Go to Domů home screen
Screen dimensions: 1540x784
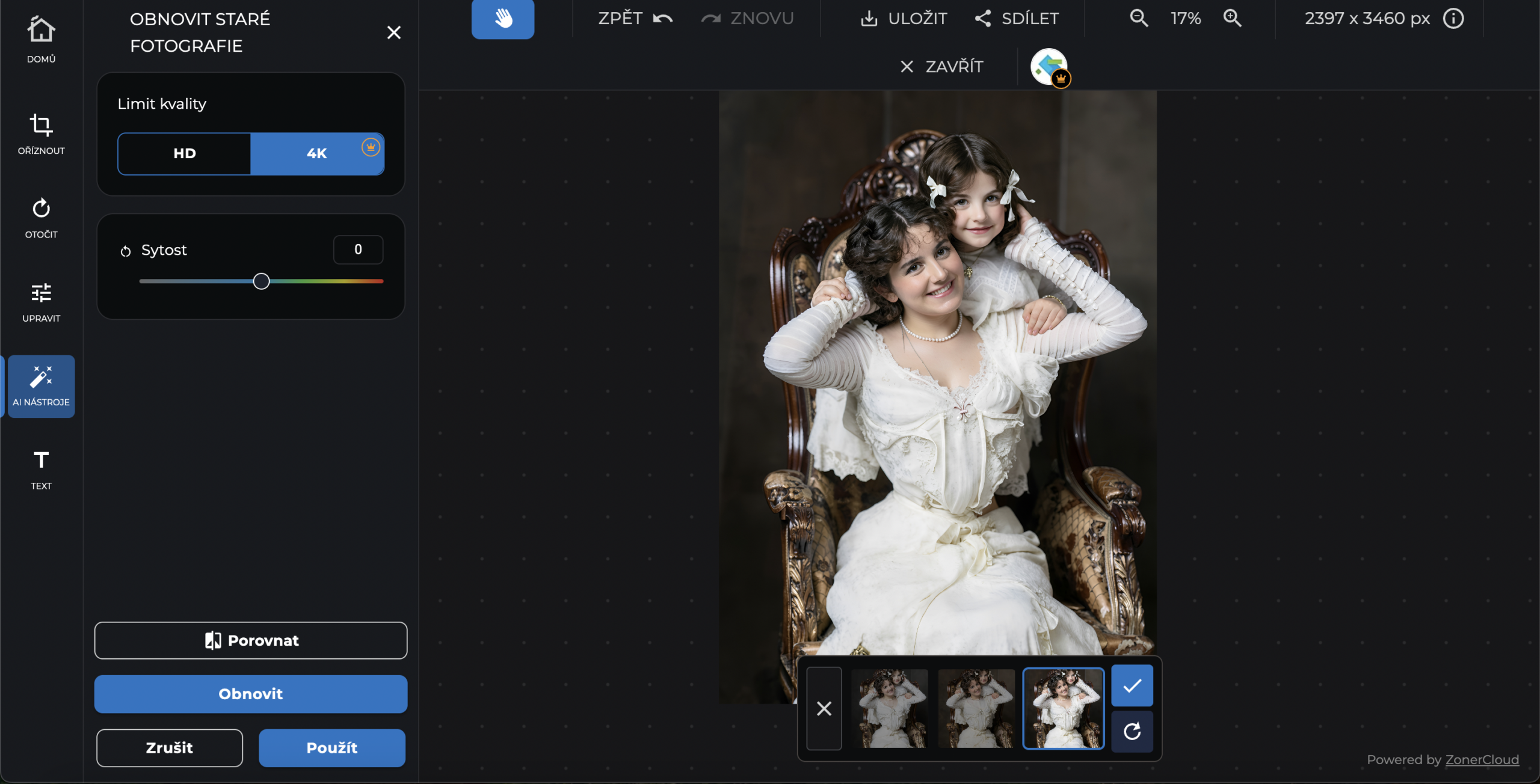click(x=41, y=39)
